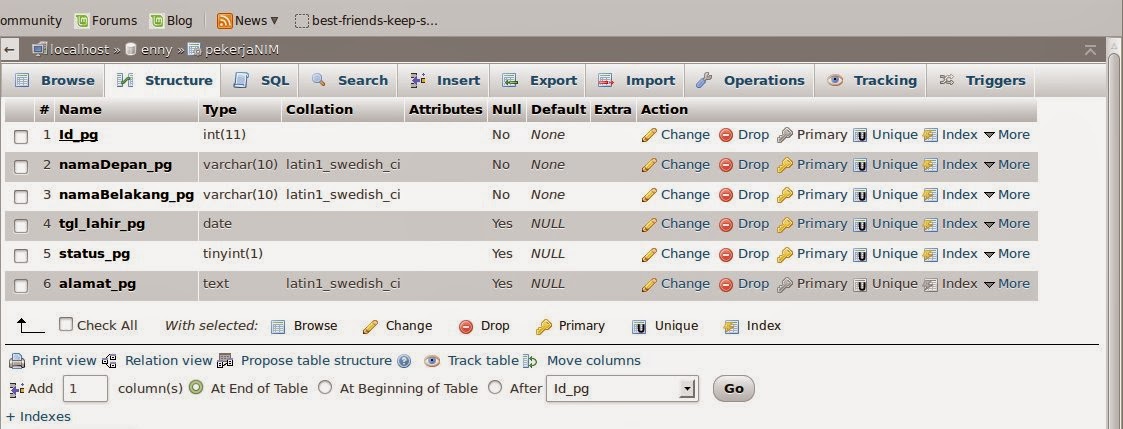
Task: Click the collapse top panel icon at right
Action: point(1090,50)
